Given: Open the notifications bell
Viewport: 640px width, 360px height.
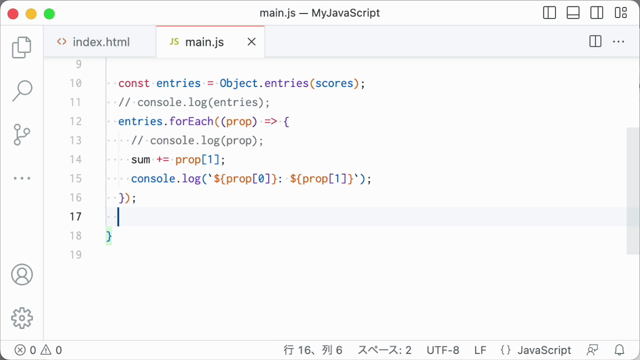Looking at the screenshot, I should click(619, 350).
